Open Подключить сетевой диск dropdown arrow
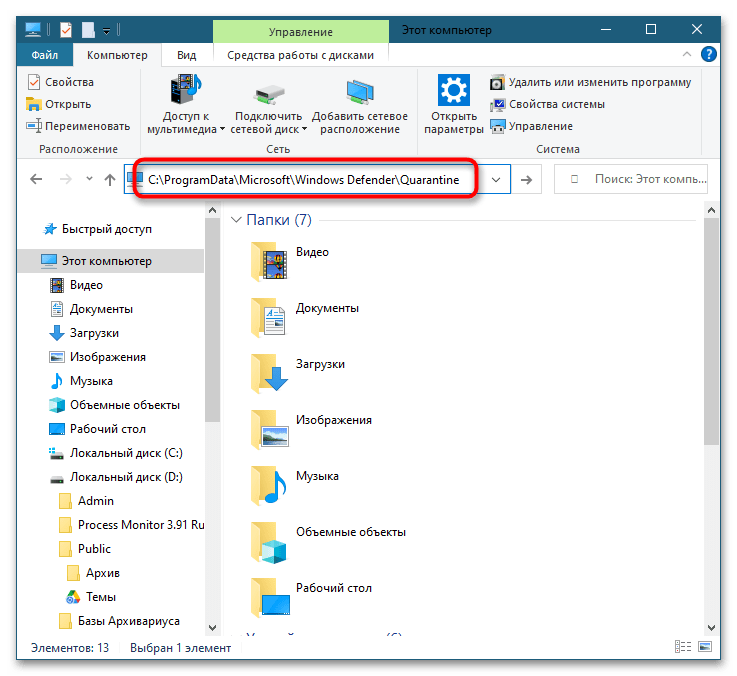 tap(304, 129)
